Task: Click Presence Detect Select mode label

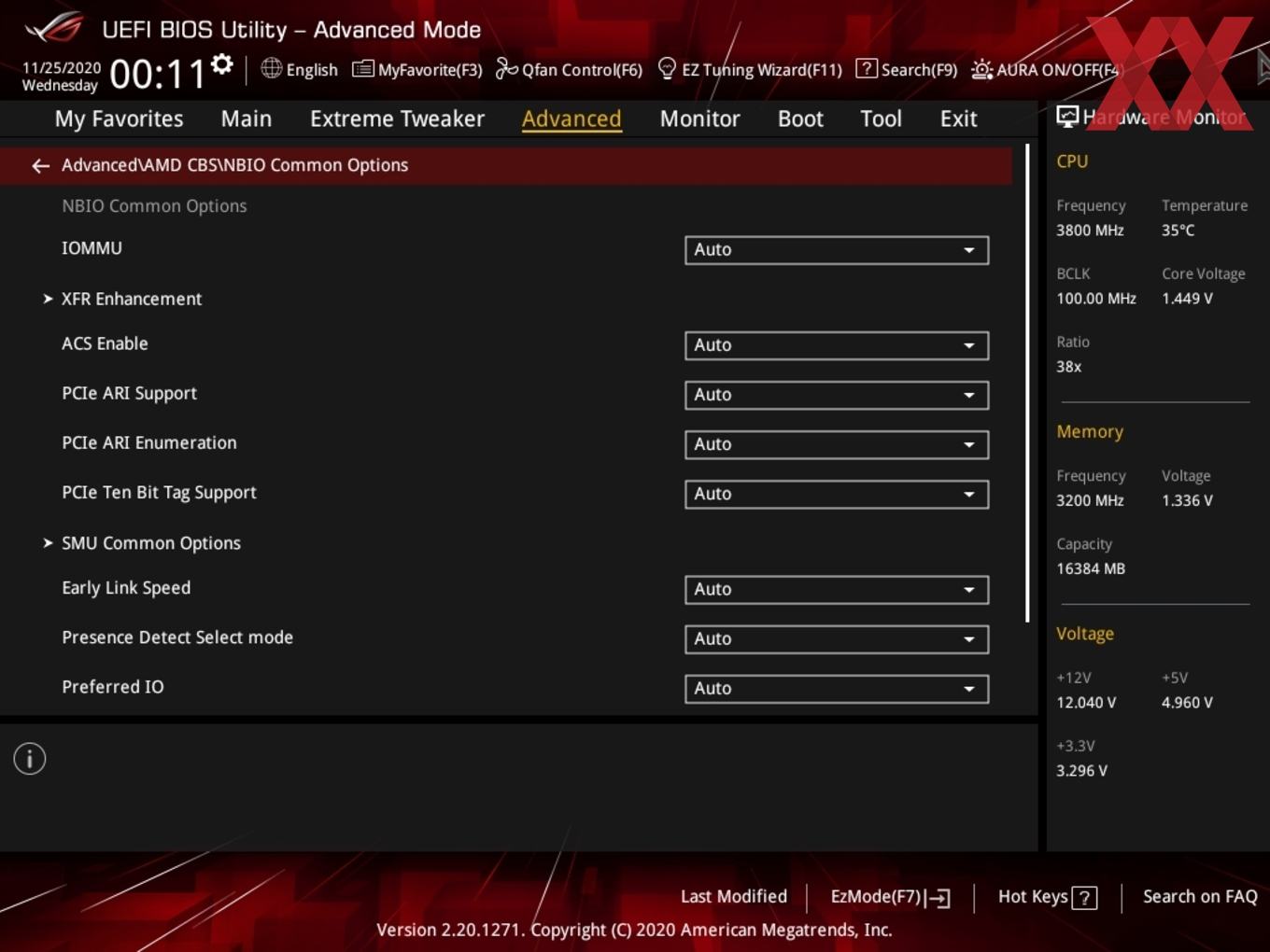Action: (x=177, y=637)
